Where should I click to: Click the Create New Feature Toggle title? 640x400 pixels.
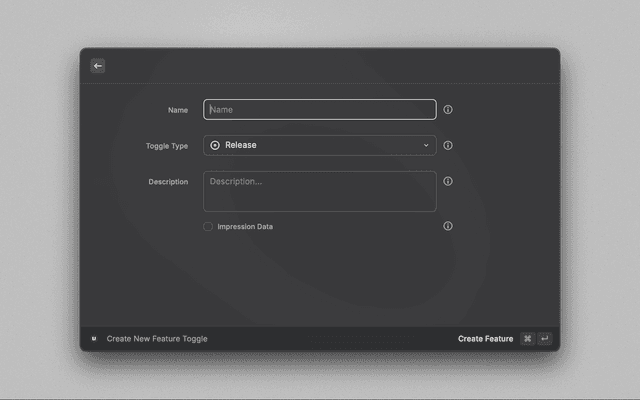pos(157,339)
